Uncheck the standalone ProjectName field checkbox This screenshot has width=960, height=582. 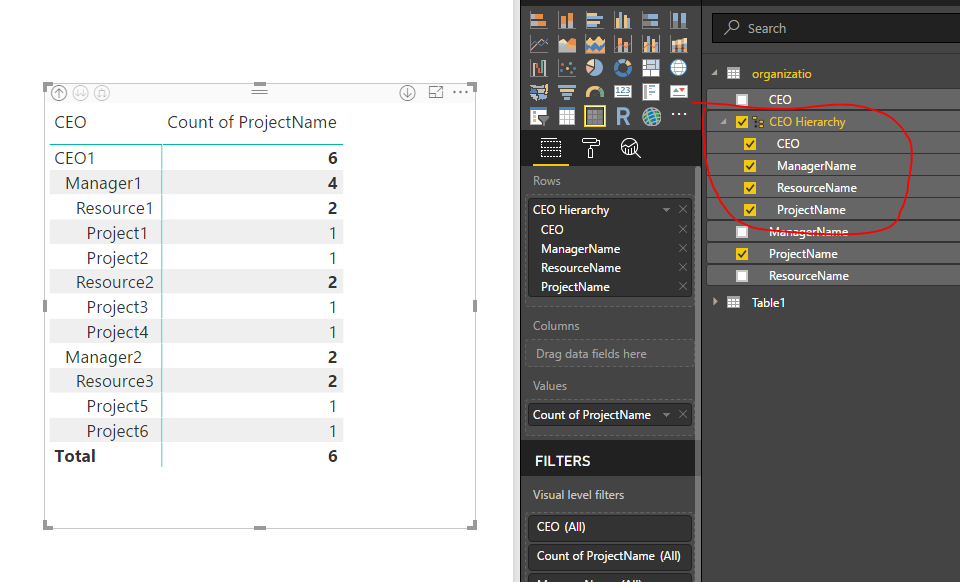[742, 254]
